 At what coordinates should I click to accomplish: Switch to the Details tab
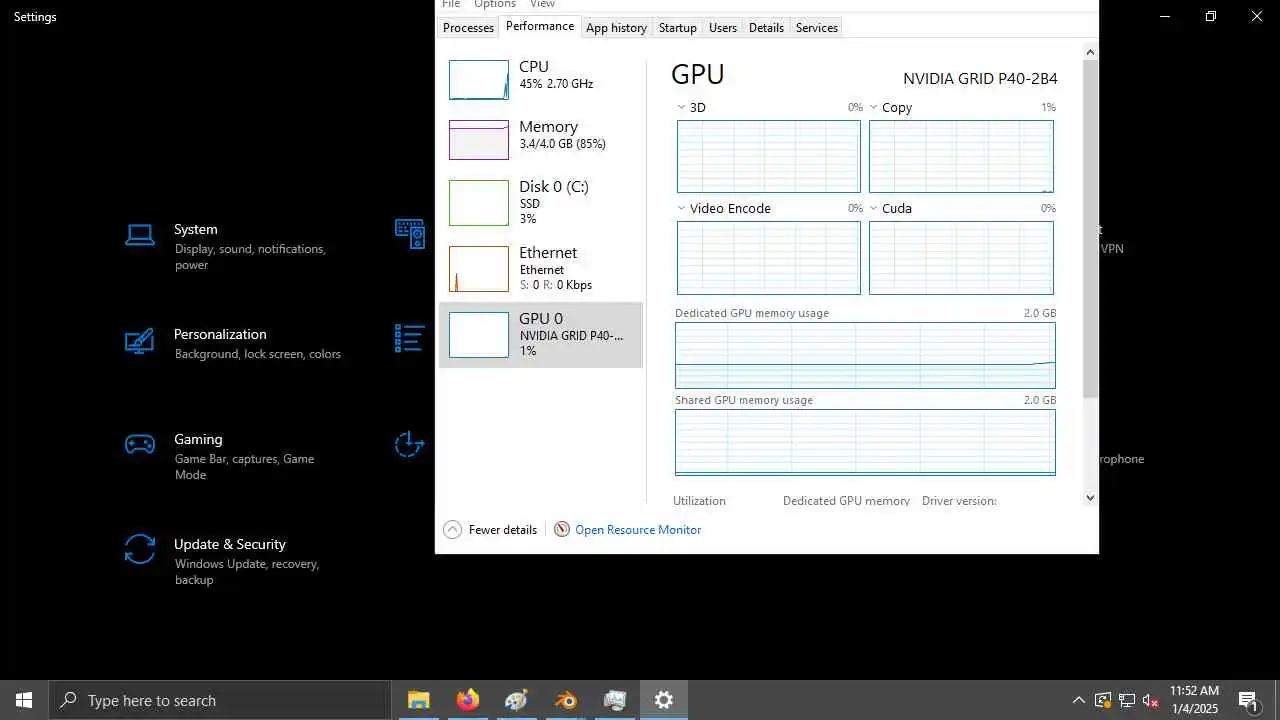coord(766,28)
